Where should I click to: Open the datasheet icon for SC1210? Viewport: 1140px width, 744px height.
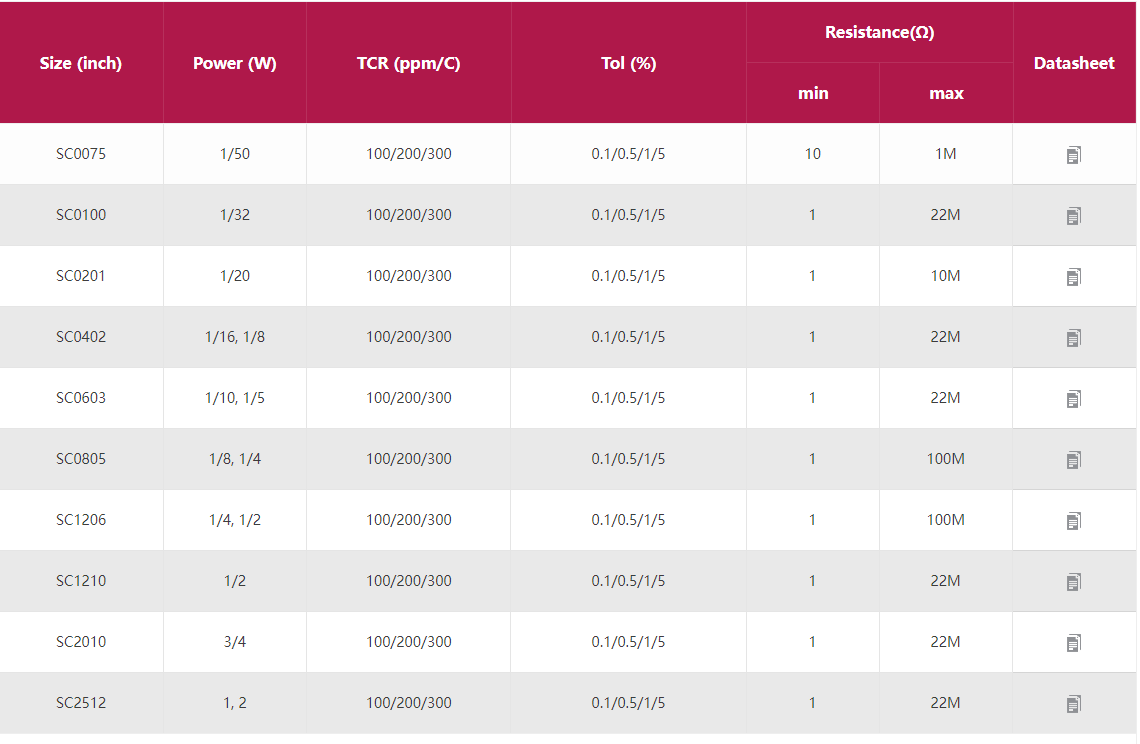[1073, 582]
